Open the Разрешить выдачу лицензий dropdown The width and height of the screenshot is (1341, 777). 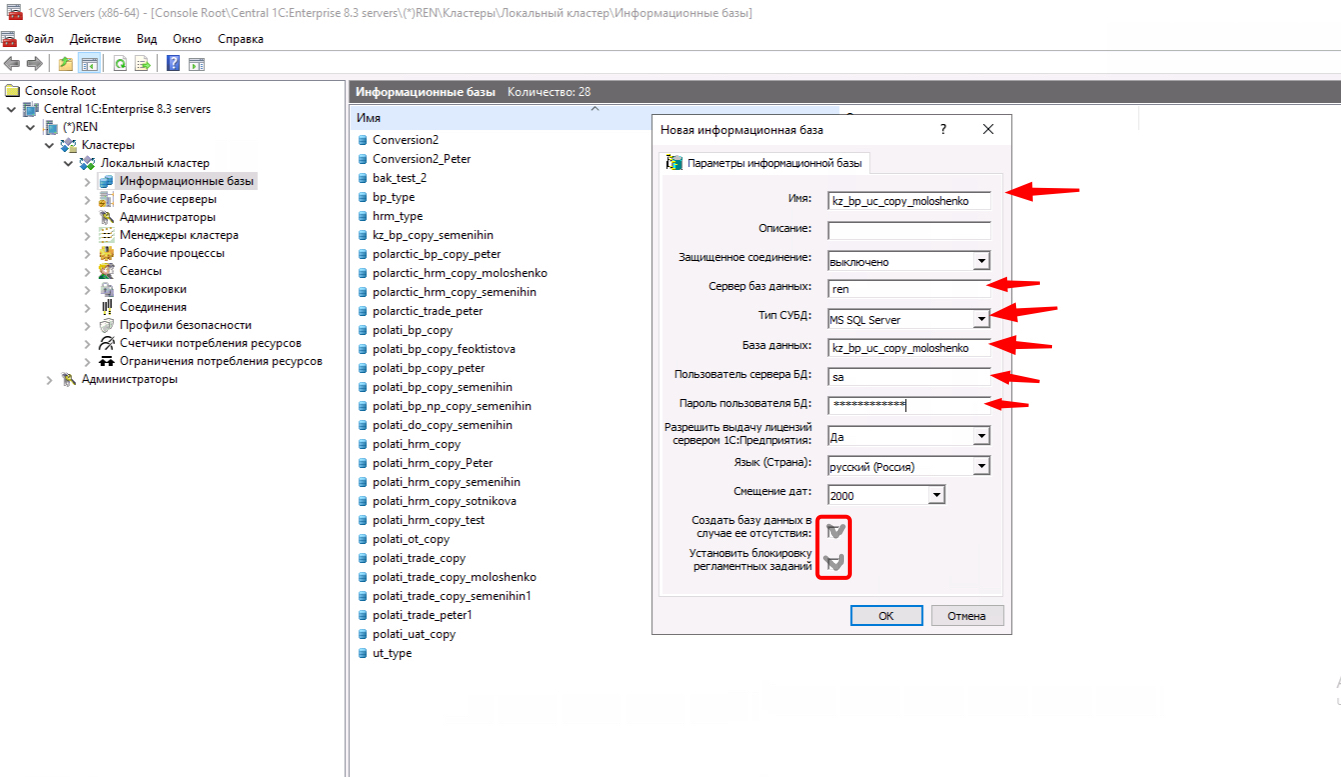982,436
